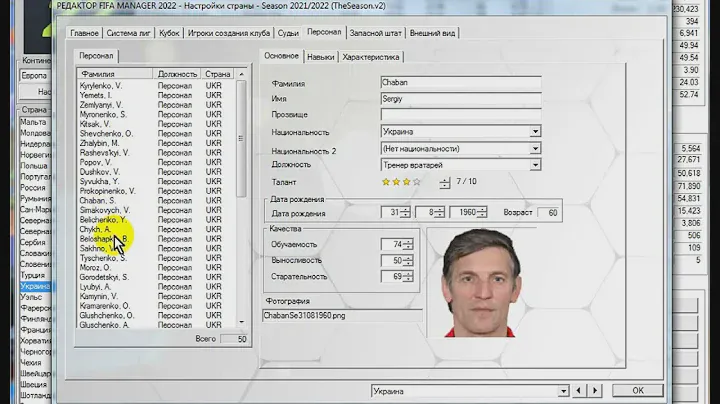Screen dimensions: 720x404
Task: Click the birth year spinner
Action: click(x=482, y=212)
